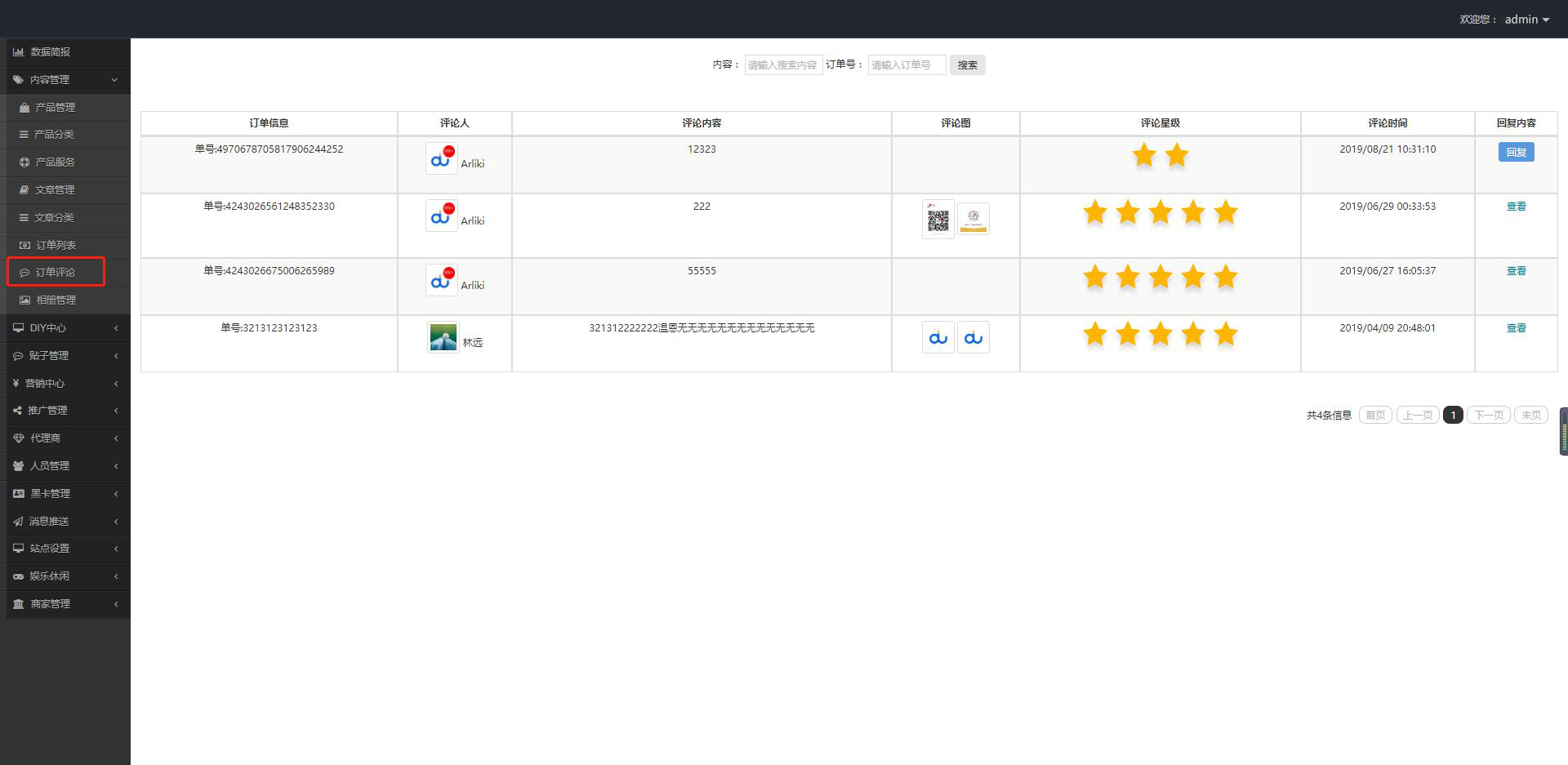This screenshot has width=1568, height=765.
Task: Expand the 代理商 arrow
Action: (116, 438)
